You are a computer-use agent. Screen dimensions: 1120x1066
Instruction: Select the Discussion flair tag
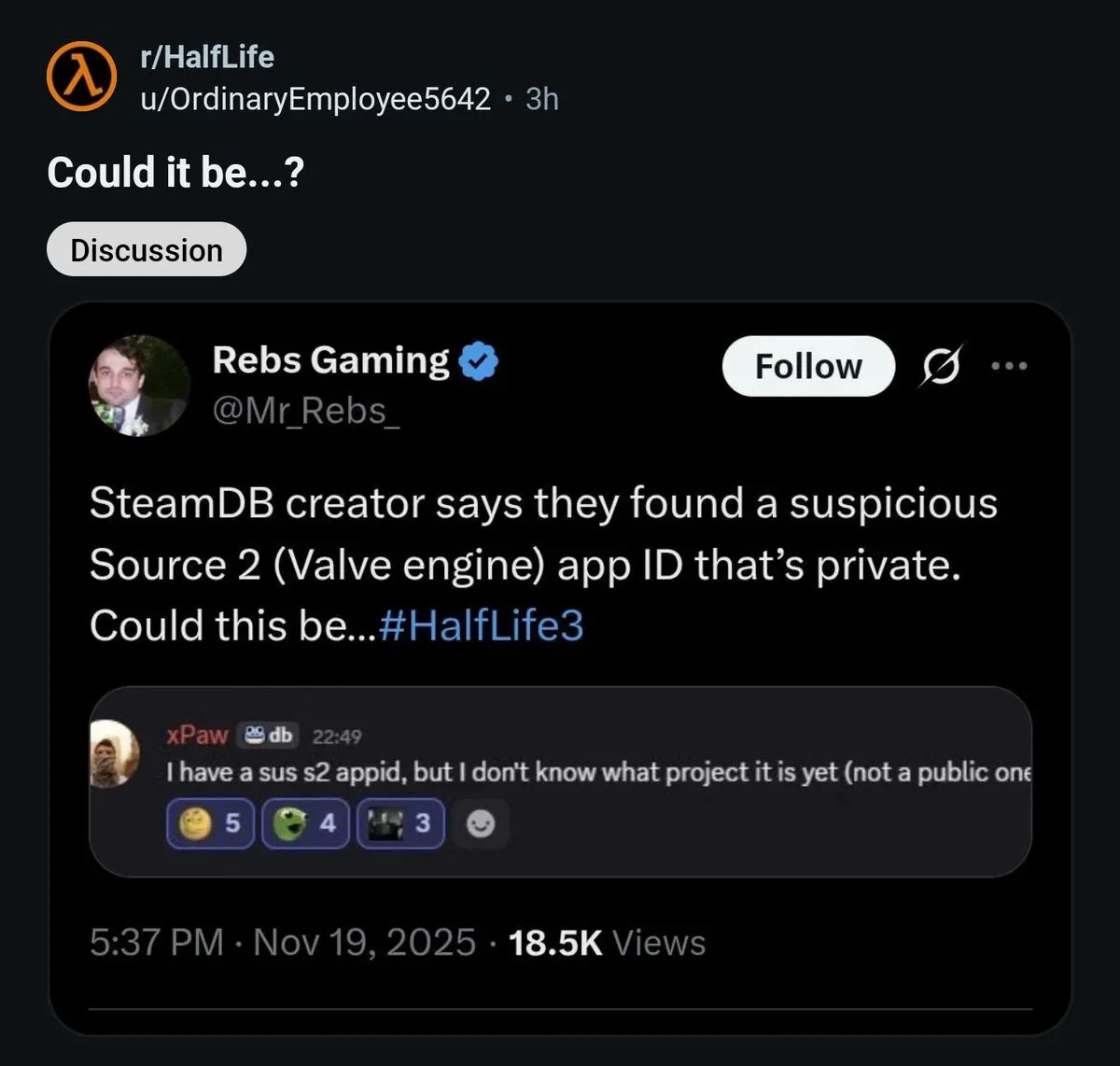click(x=147, y=248)
